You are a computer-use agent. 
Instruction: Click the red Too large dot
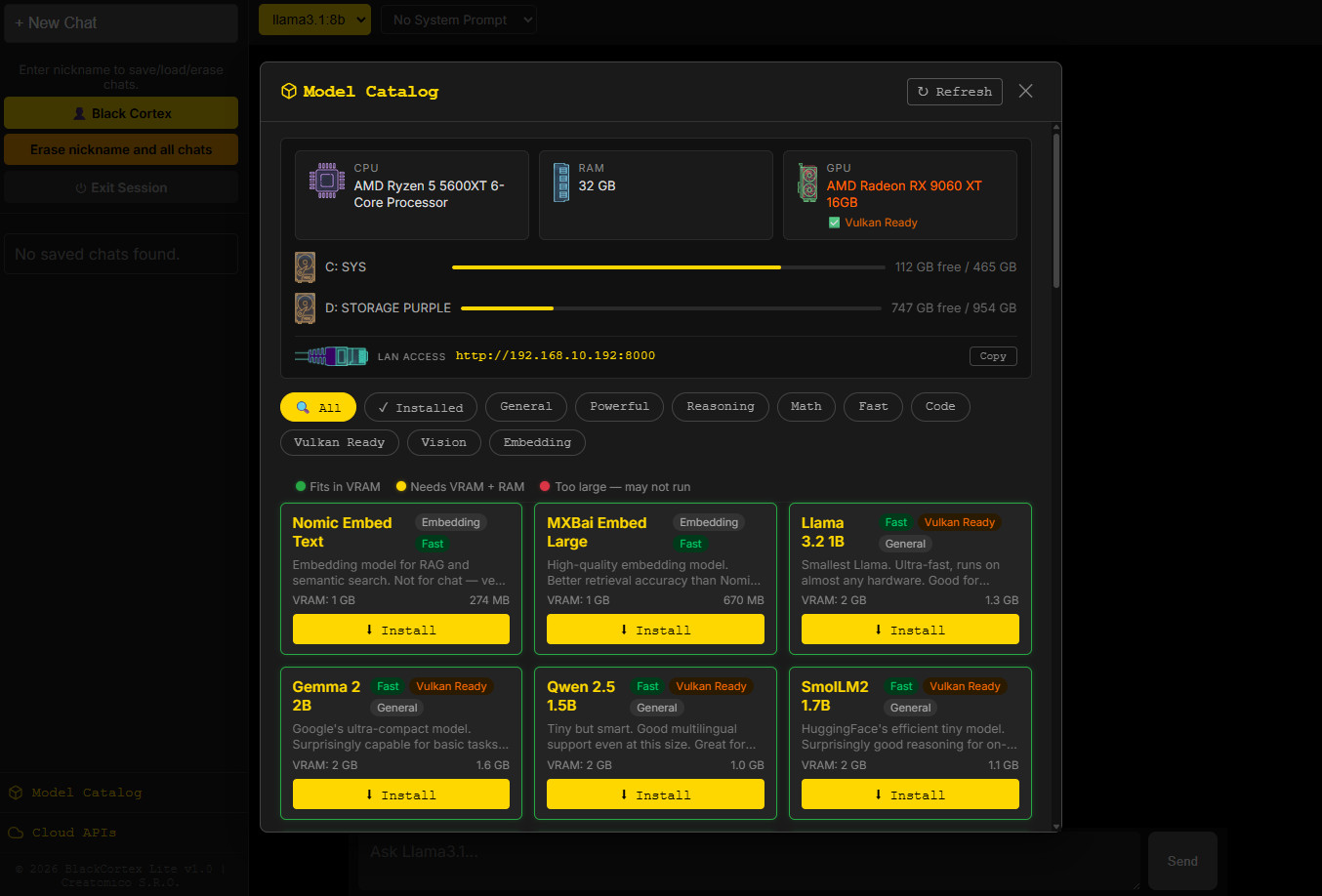click(x=545, y=486)
